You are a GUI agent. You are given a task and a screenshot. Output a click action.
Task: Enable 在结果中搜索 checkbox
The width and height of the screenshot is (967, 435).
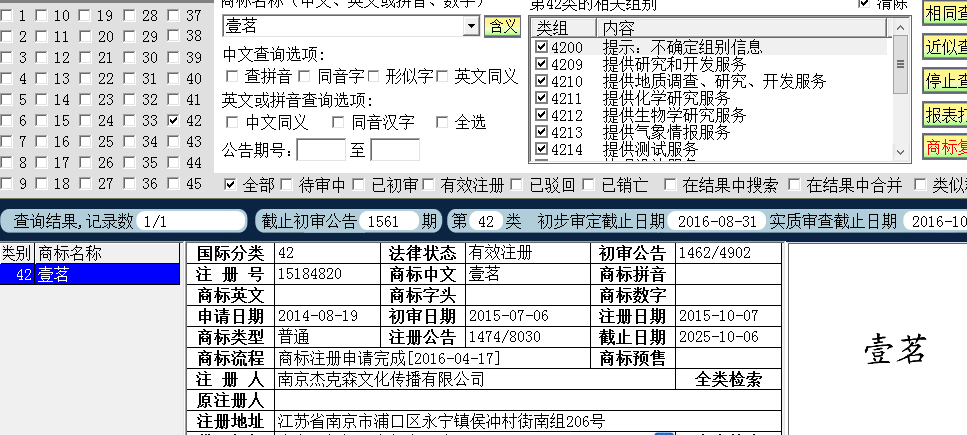tap(670, 184)
